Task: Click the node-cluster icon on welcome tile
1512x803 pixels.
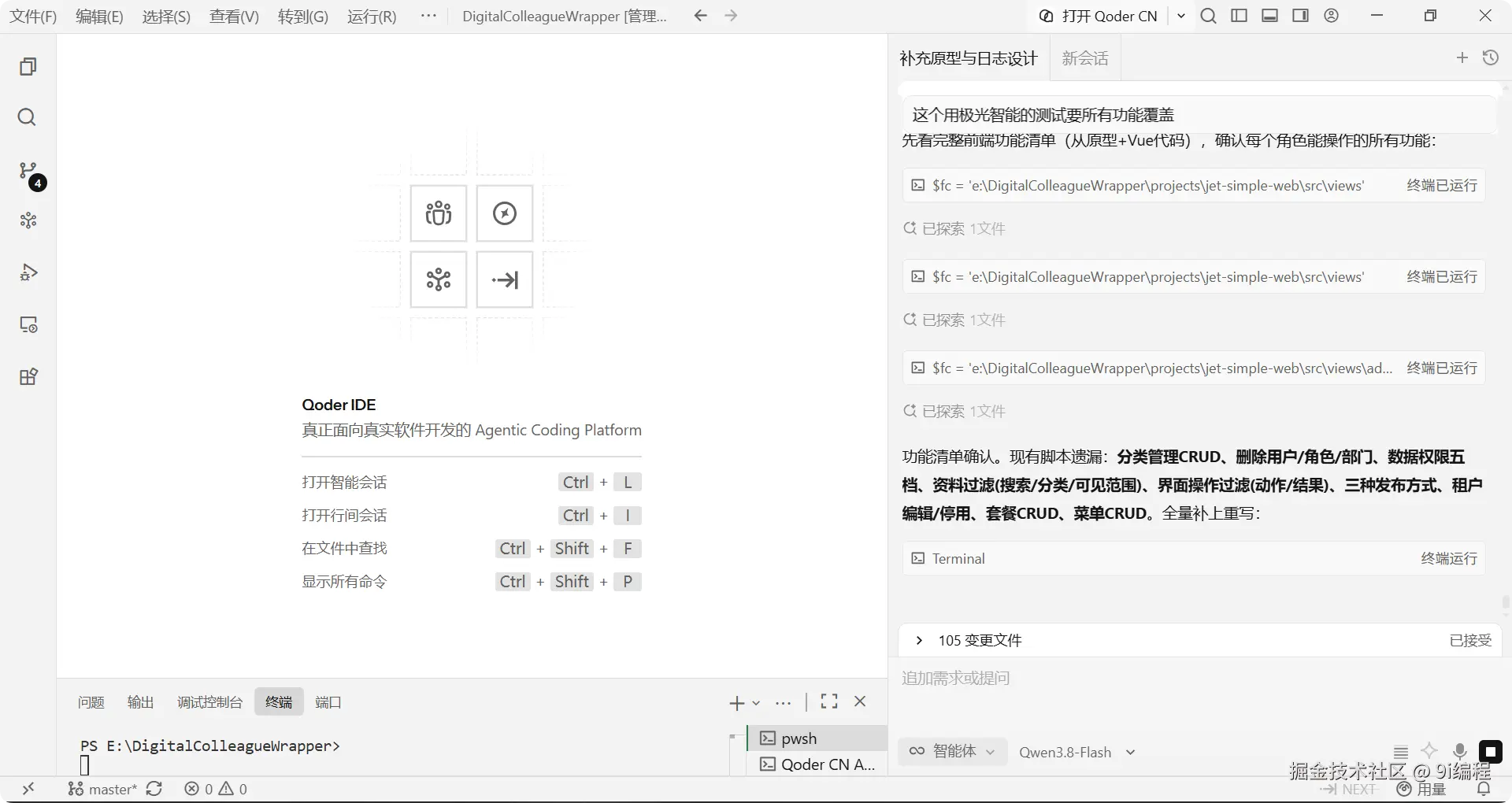Action: pos(439,279)
